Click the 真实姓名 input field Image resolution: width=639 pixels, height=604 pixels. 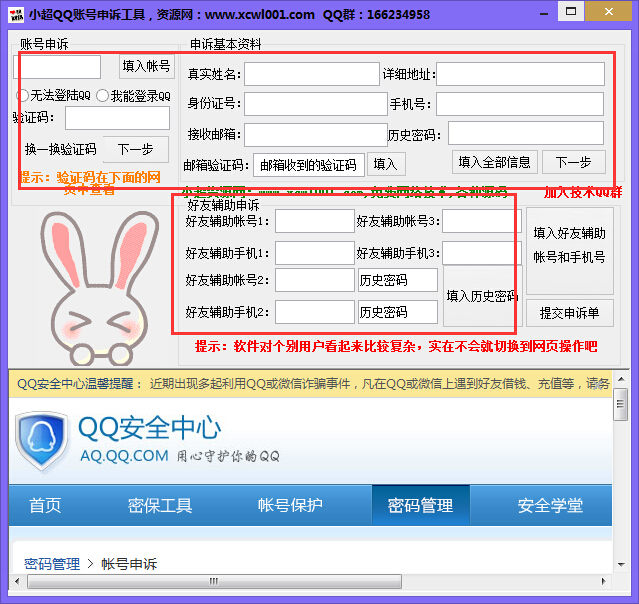tap(312, 74)
